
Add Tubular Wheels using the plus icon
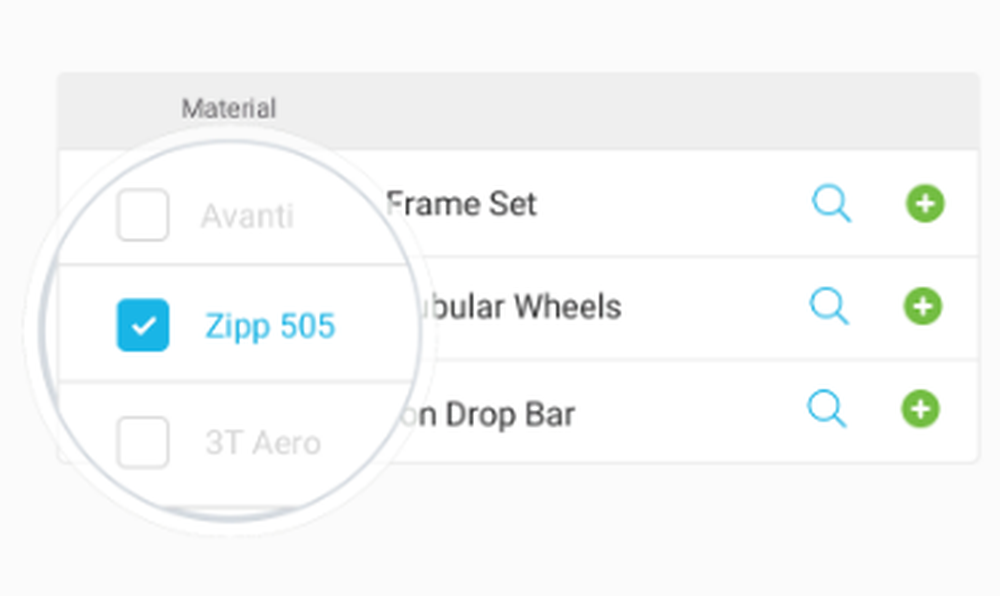[923, 306]
